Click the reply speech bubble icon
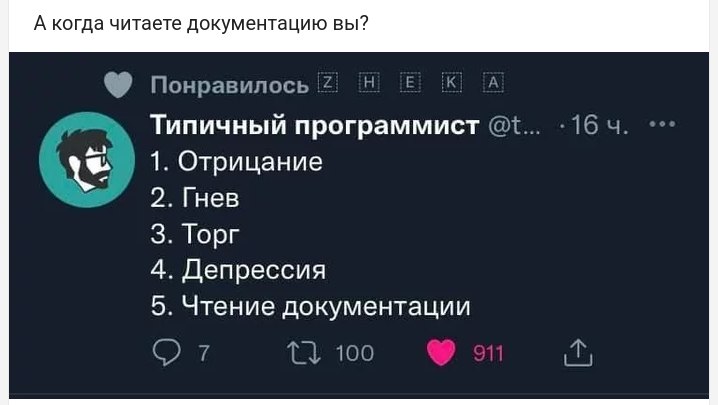718x405 pixels. tap(168, 352)
